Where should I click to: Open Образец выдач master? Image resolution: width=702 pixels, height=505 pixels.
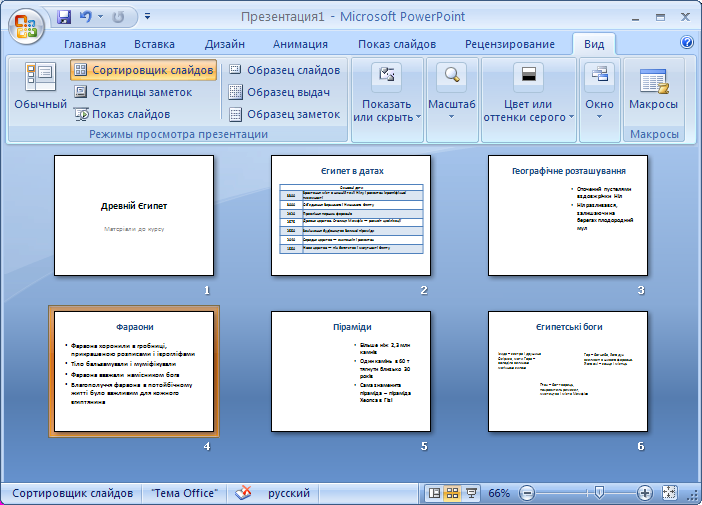pyautogui.click(x=279, y=92)
